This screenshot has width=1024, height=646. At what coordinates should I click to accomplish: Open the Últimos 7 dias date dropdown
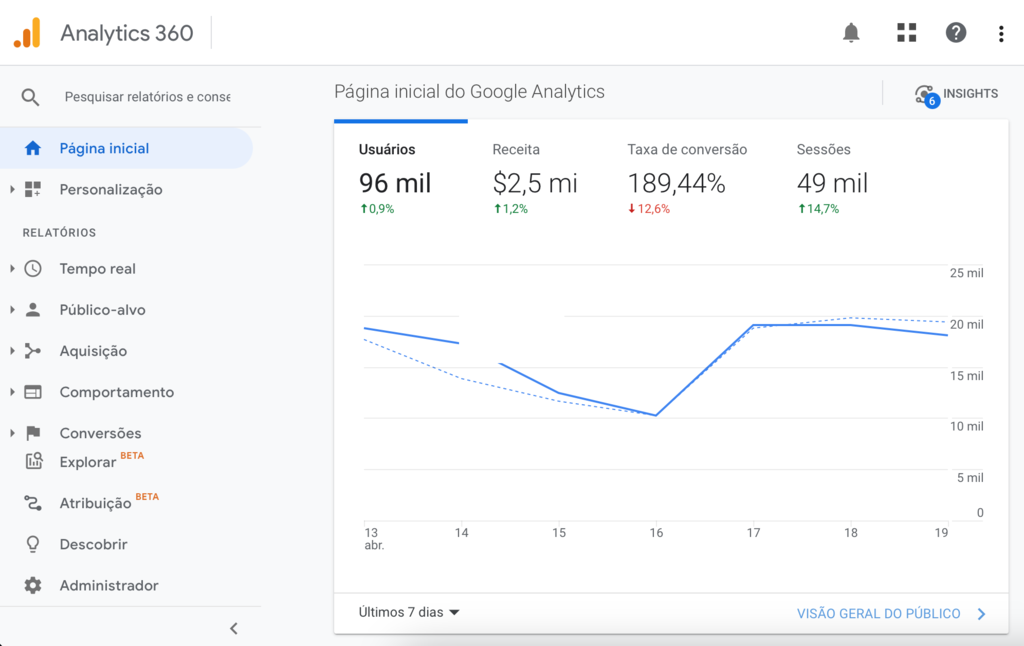pos(406,612)
